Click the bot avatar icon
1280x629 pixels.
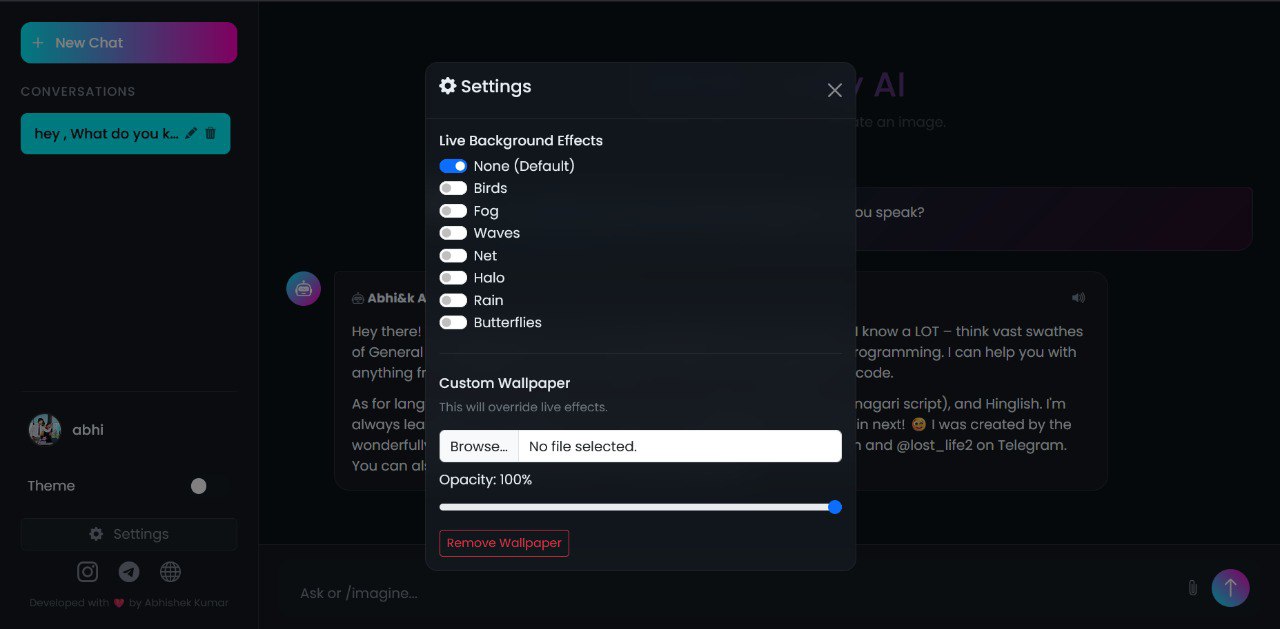[x=304, y=289]
